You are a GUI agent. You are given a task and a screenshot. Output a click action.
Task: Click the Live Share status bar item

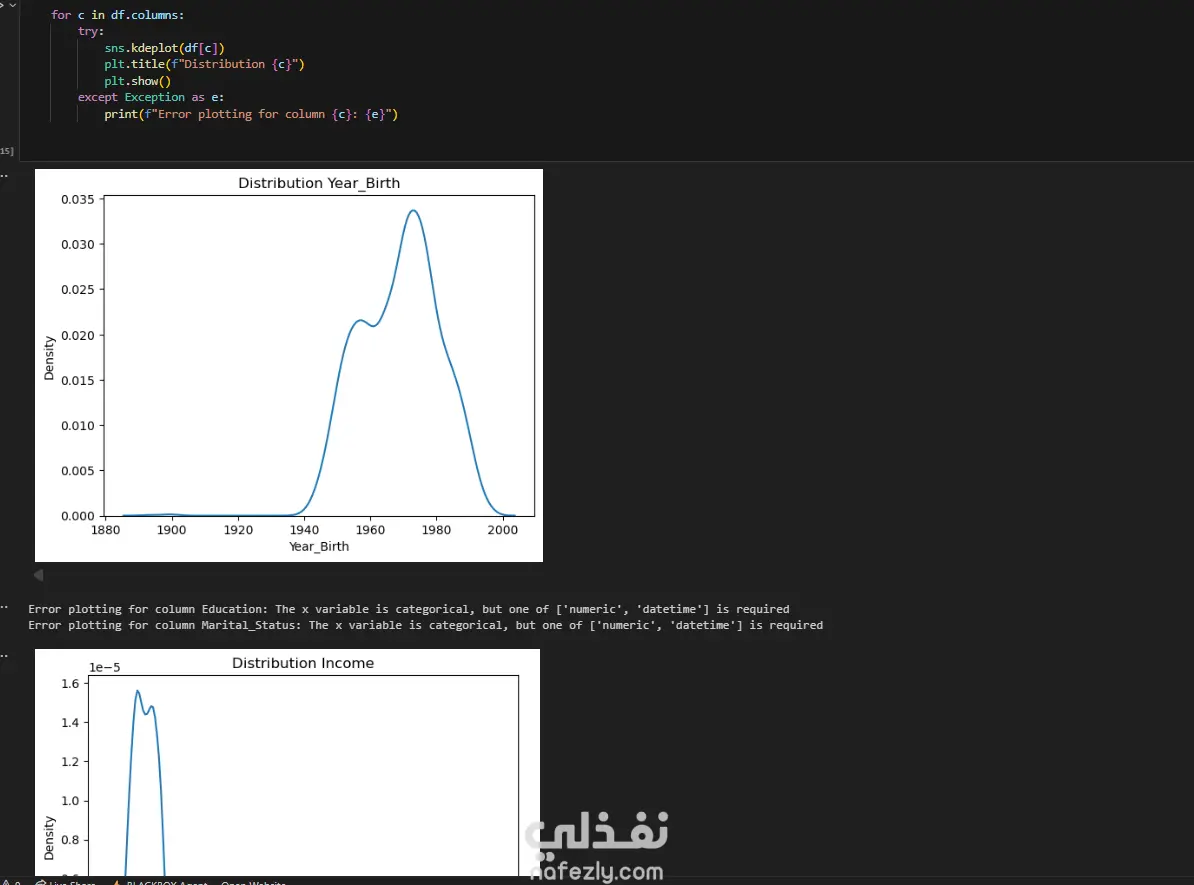(x=66, y=882)
